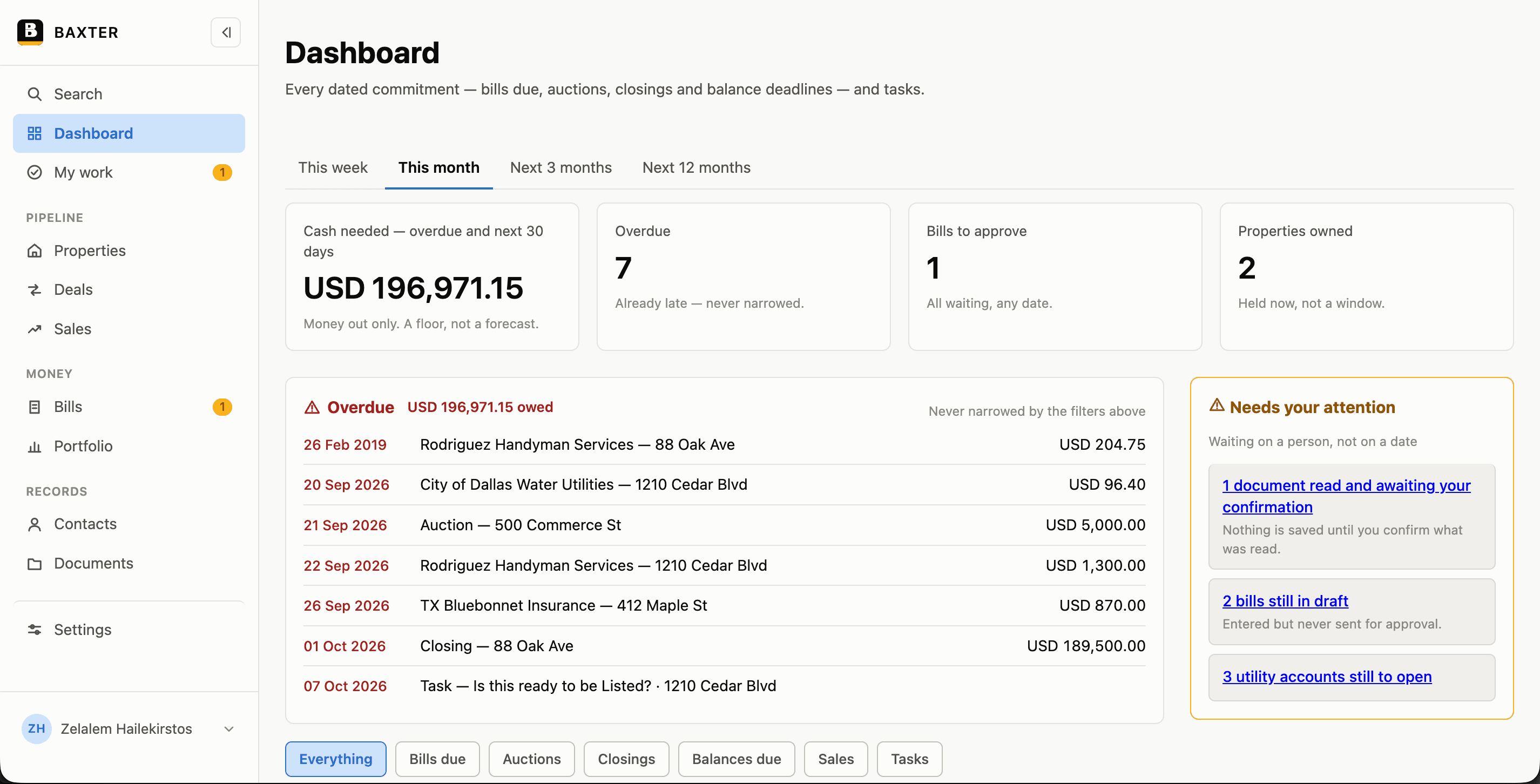Open the Is this ready to be Listed task
This screenshot has width=1540, height=784.
coord(724,686)
